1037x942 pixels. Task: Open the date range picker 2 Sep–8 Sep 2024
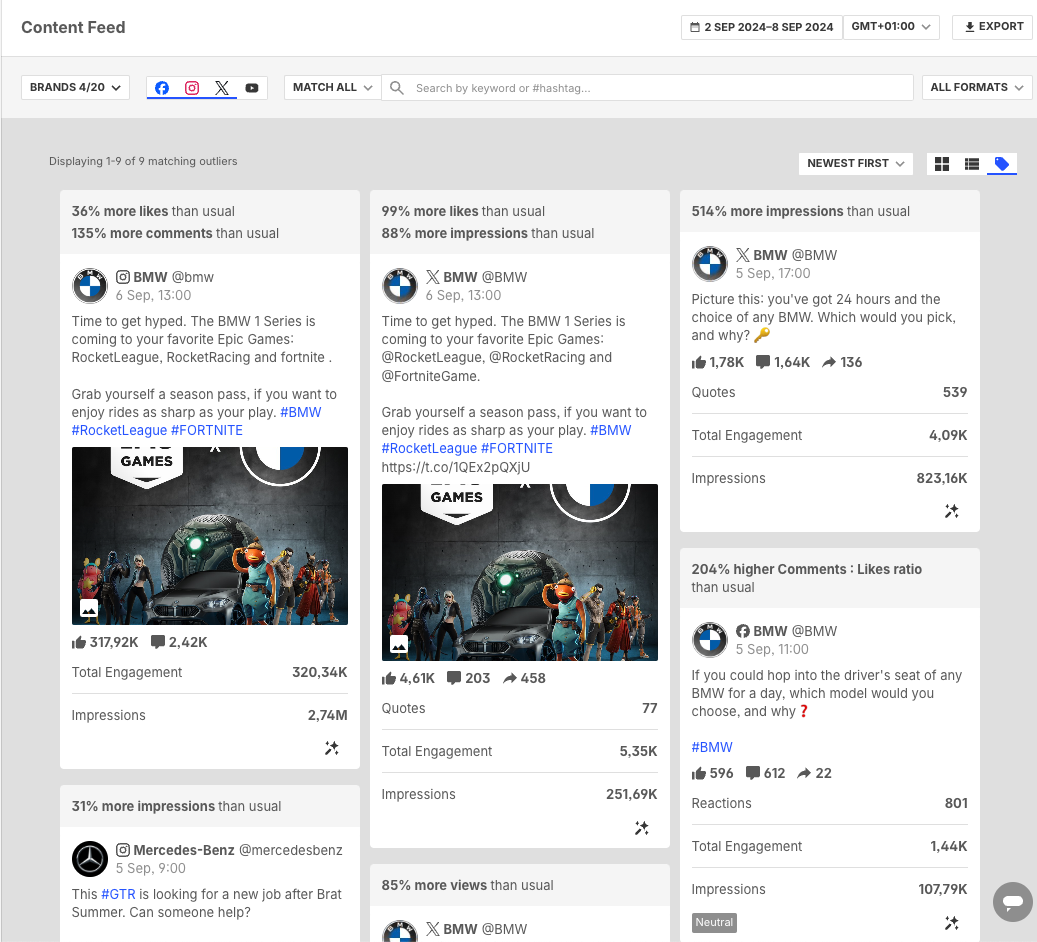pos(762,27)
